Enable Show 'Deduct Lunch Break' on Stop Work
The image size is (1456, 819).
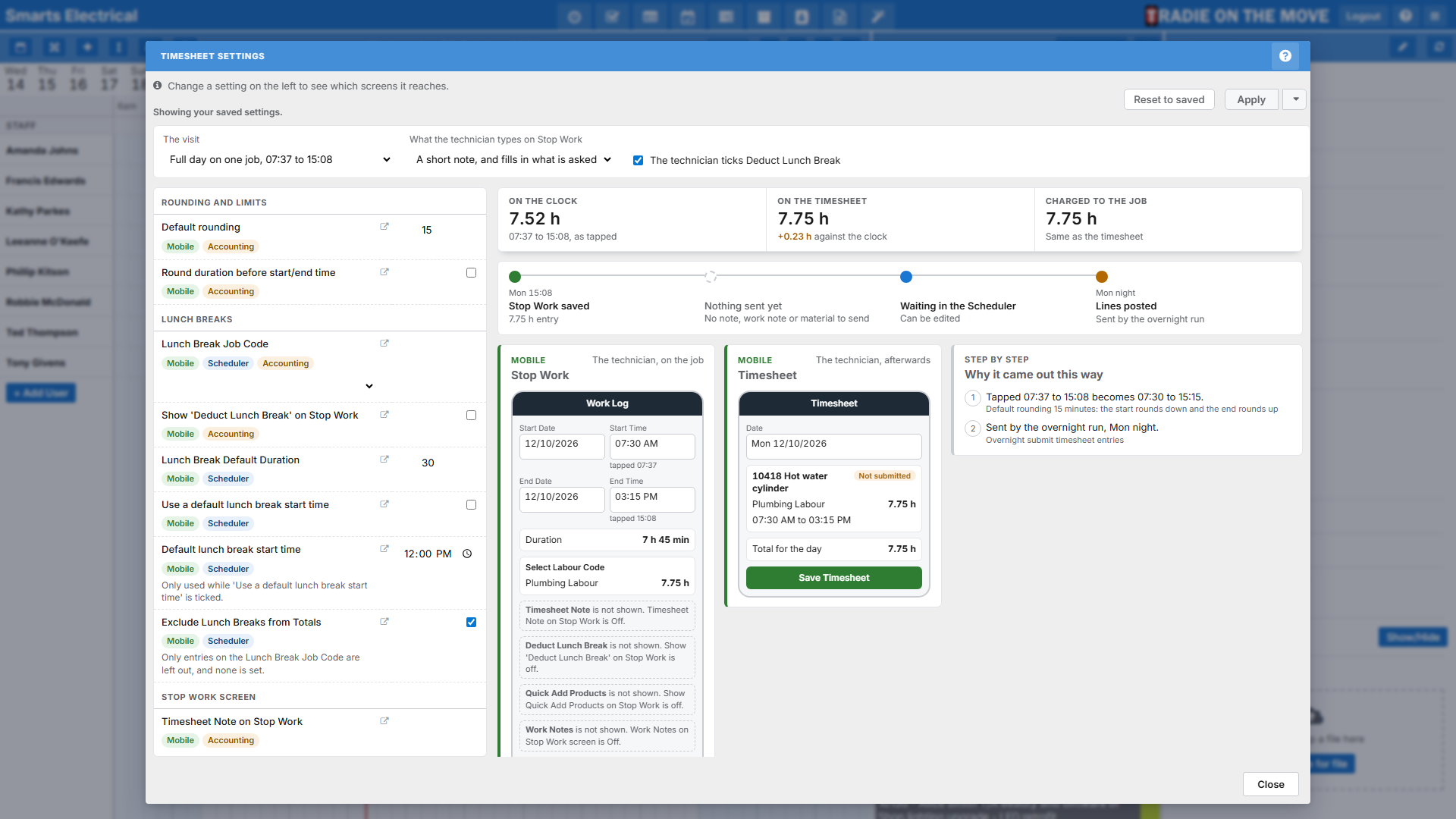tap(471, 416)
